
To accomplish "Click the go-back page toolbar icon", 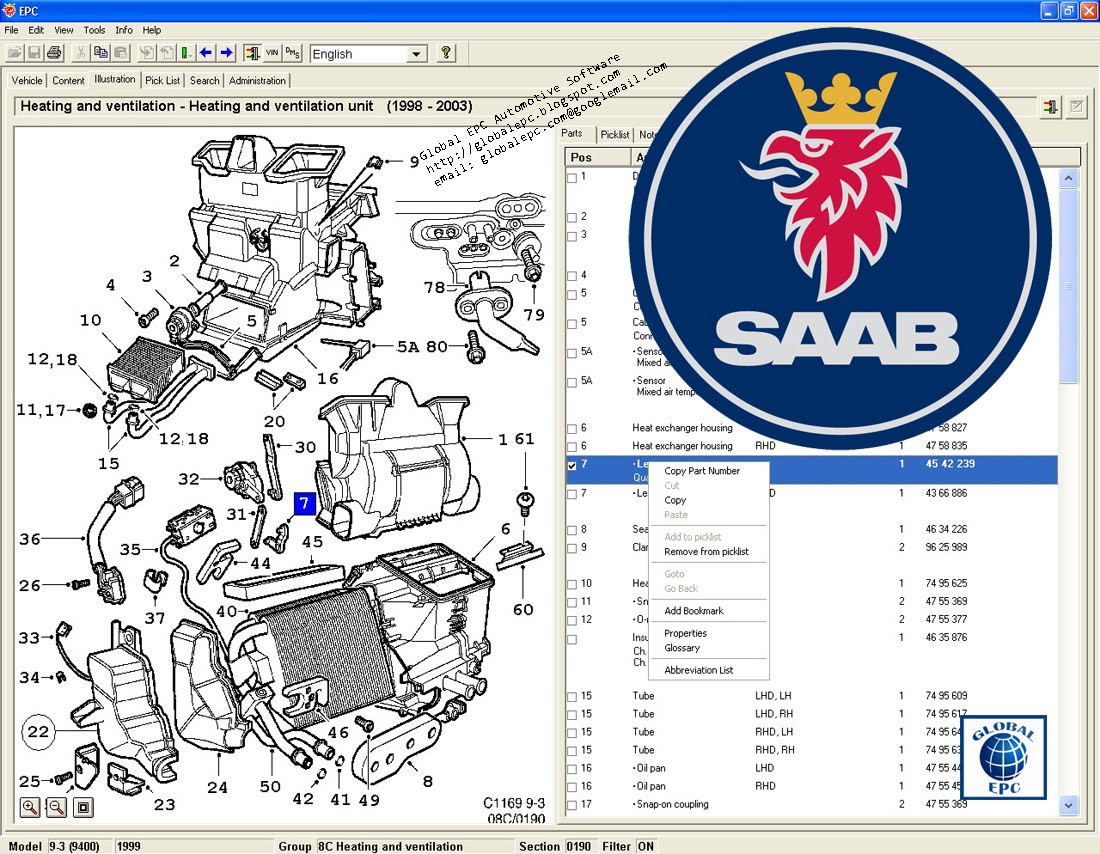I will (x=167, y=53).
